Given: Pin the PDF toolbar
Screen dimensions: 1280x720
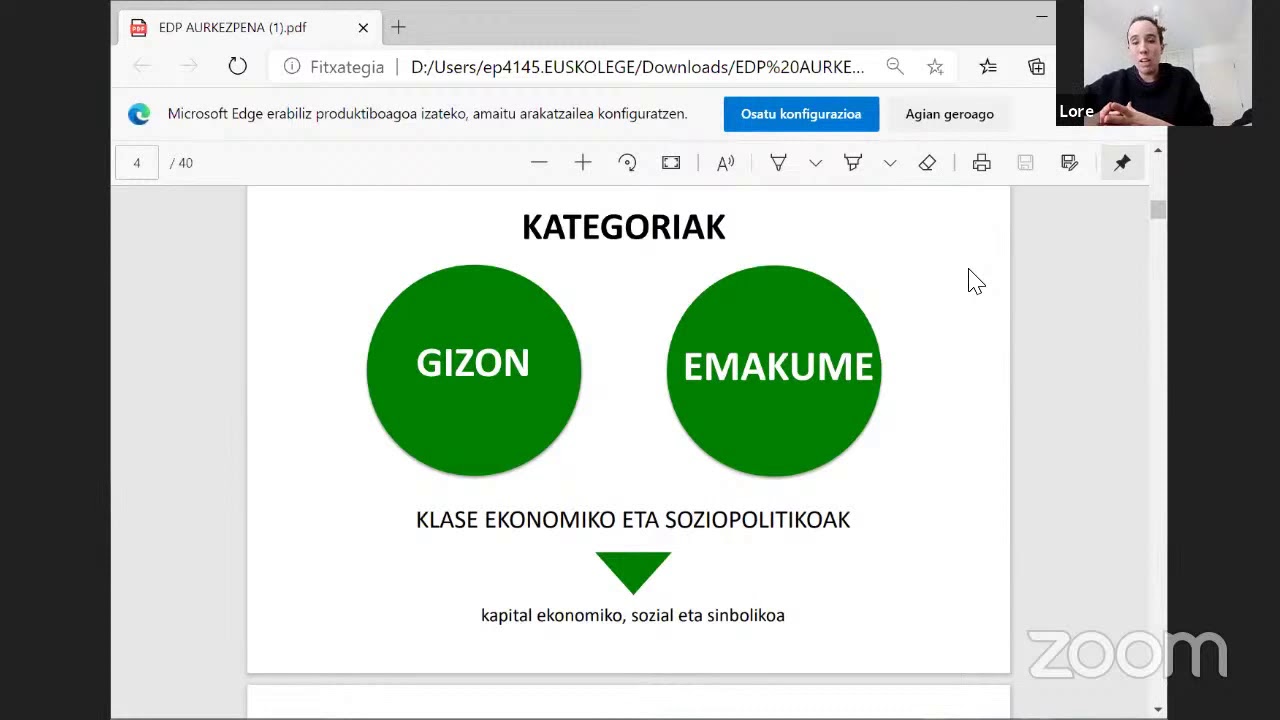Looking at the screenshot, I should (x=1122, y=163).
